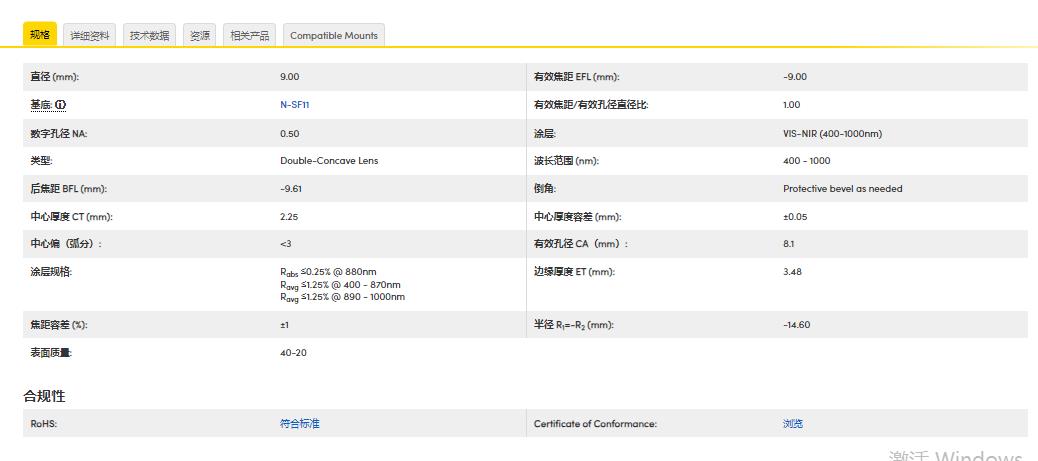Click the 基底 label

(42, 105)
